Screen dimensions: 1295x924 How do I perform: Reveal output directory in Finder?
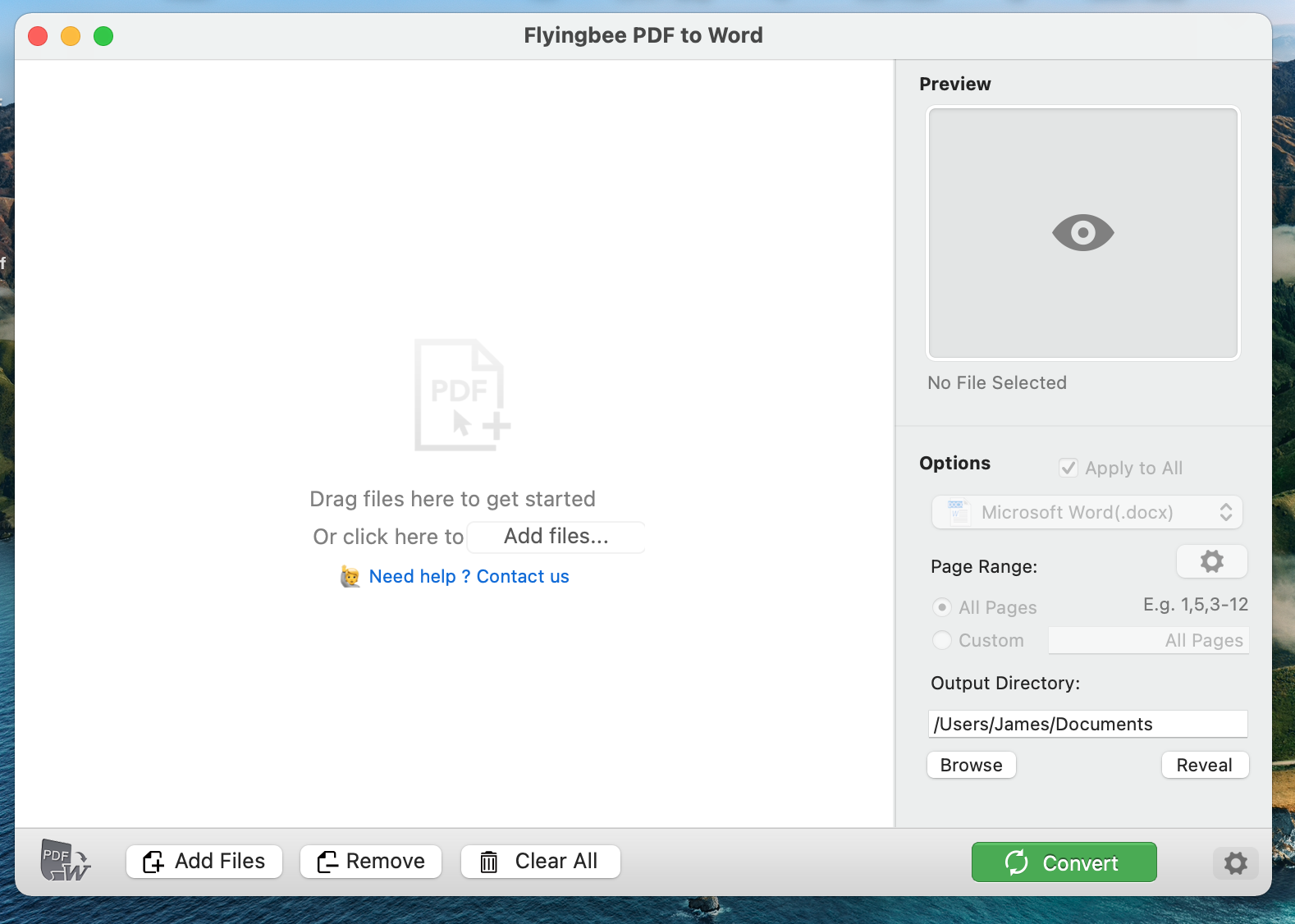coord(1205,765)
